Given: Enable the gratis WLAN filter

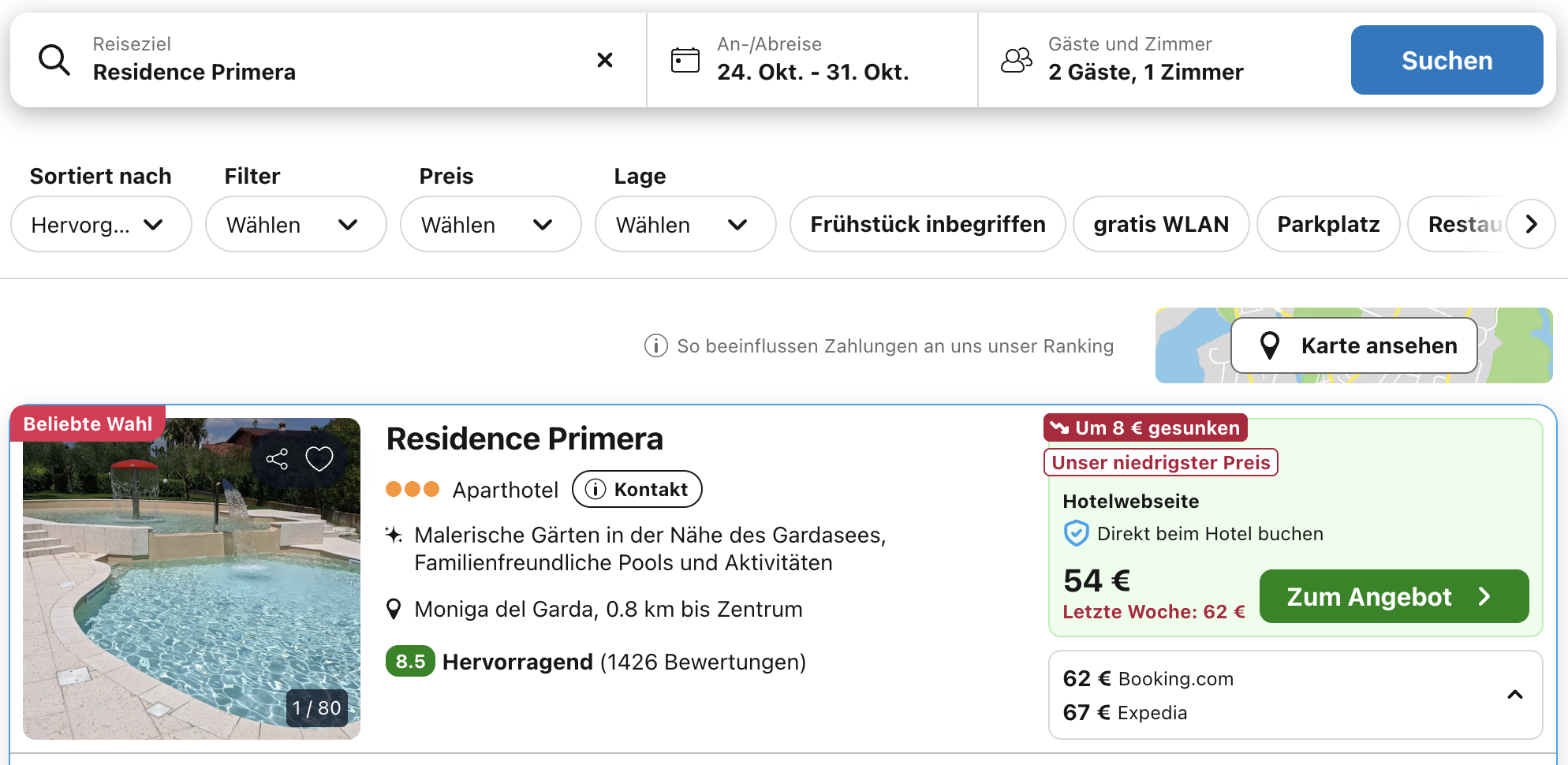Looking at the screenshot, I should click(x=1160, y=225).
